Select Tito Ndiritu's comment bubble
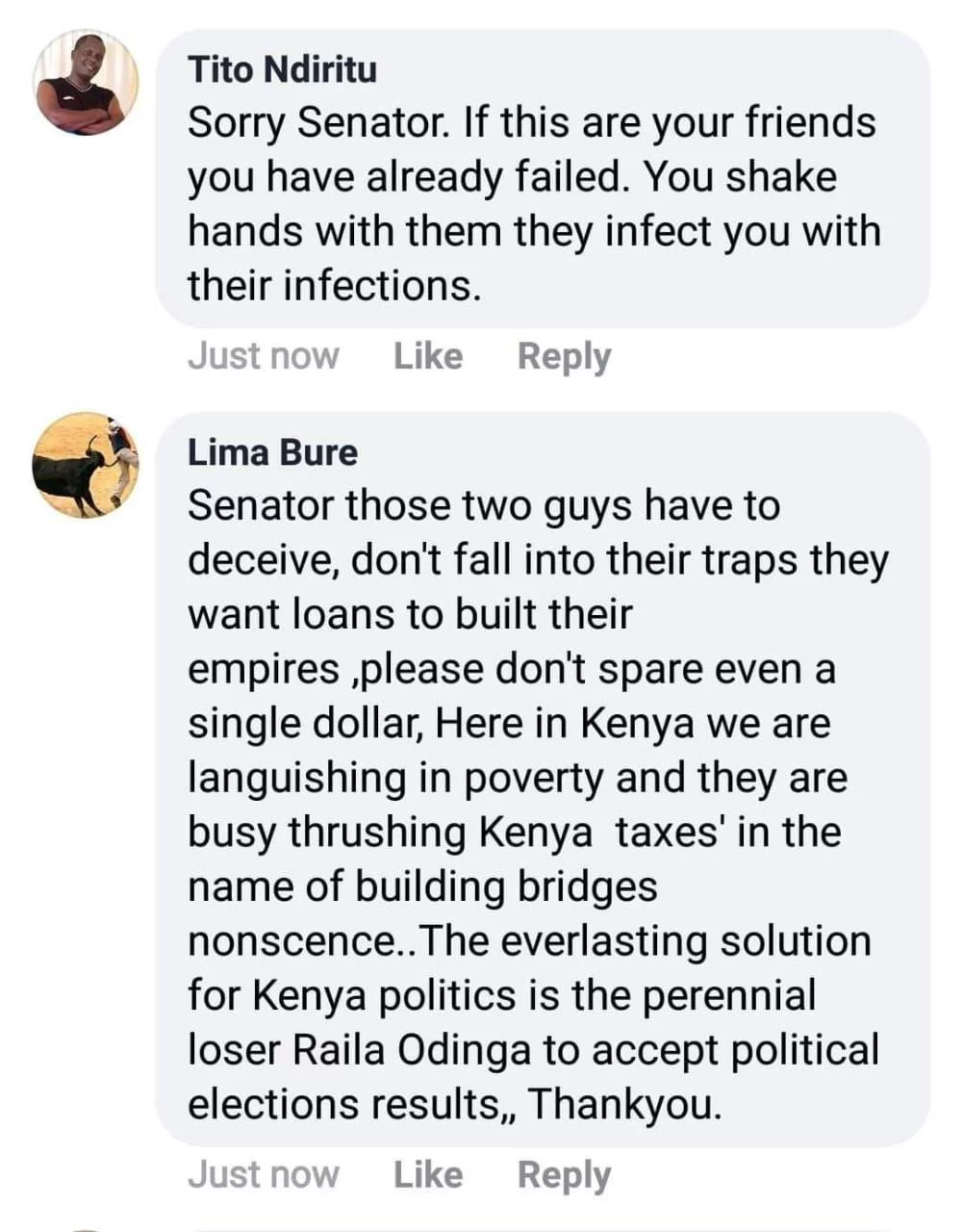The image size is (963, 1232). coord(543,179)
